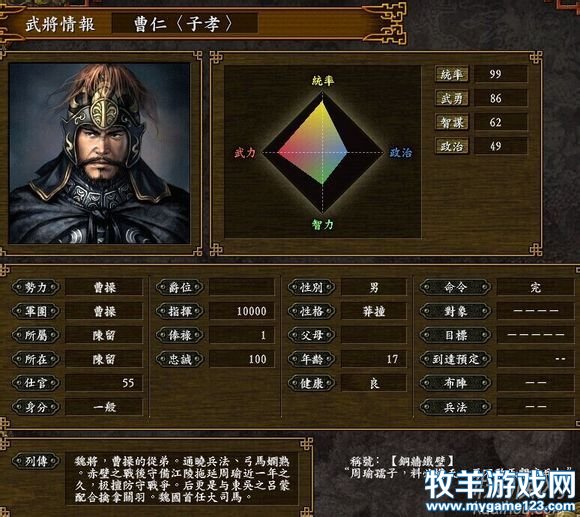The width and height of the screenshot is (580, 517).
Task: Click the officer name 曹仁〈子孝〉 title
Action: pos(184,24)
